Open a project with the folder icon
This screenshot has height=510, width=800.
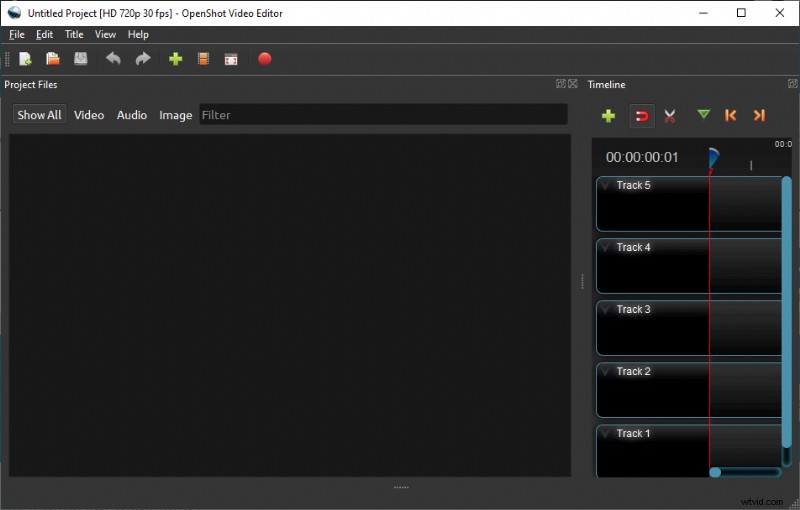[x=53, y=59]
